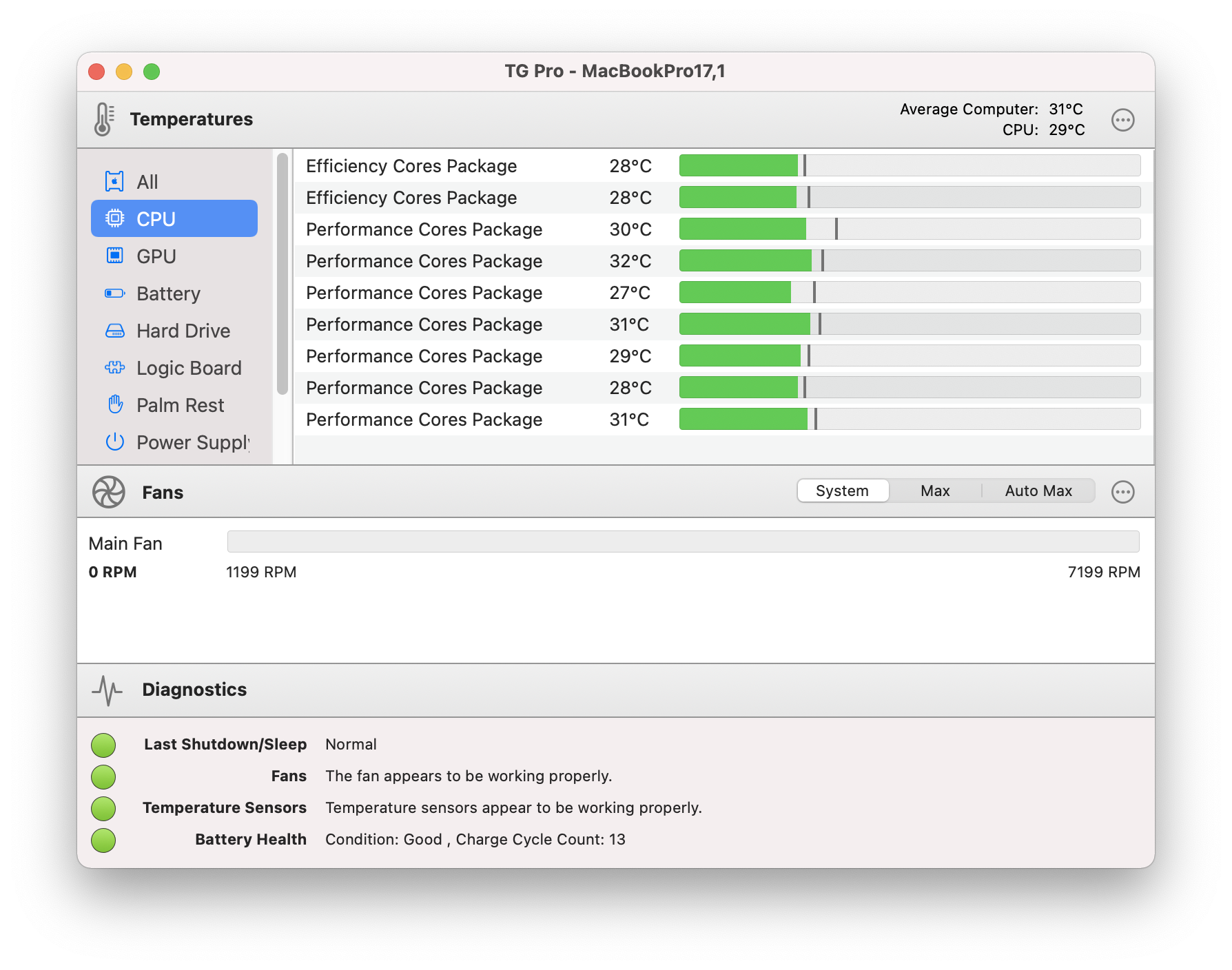Click the GPU icon in sidebar
This screenshot has width=1232, height=970.
[114, 256]
